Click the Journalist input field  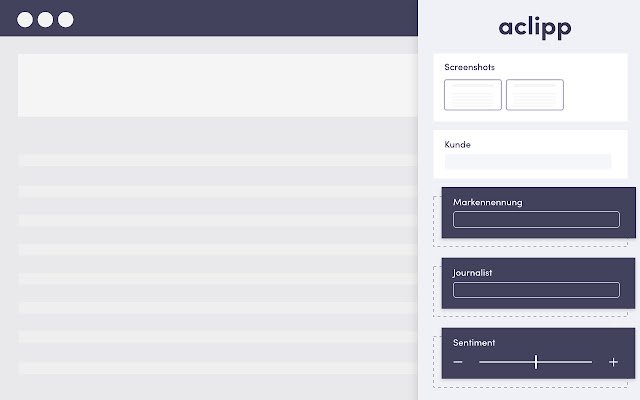(536, 290)
